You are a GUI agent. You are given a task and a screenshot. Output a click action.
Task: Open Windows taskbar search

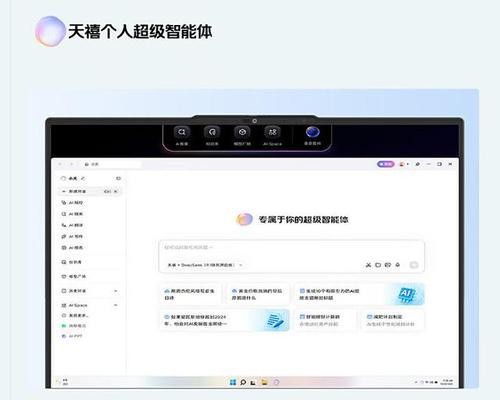pyautogui.click(x=243, y=382)
